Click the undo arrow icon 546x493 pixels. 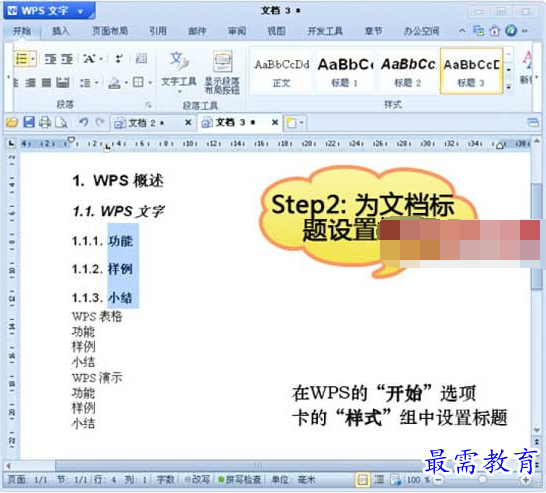coord(84,122)
